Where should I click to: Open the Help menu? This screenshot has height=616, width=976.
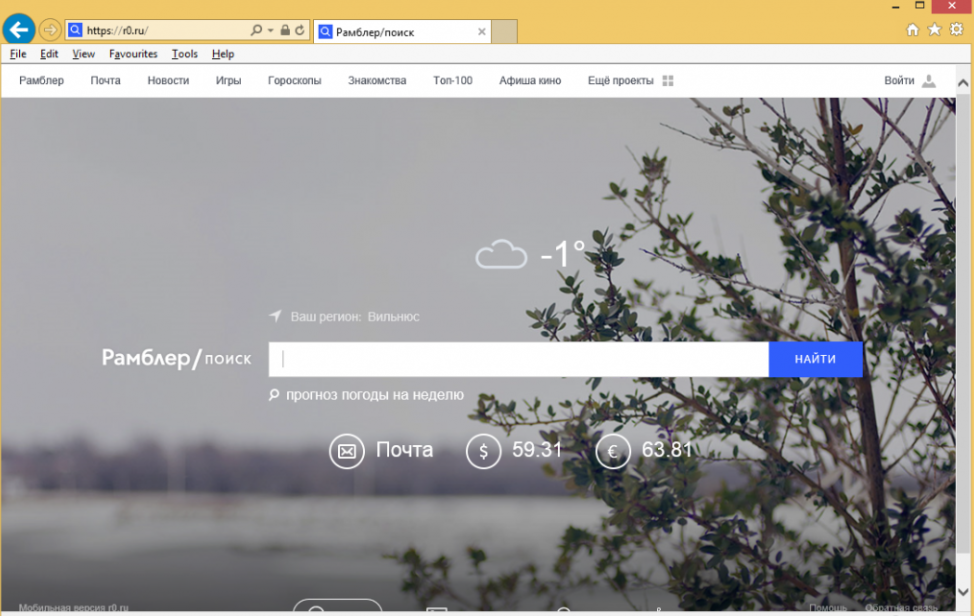(x=223, y=54)
